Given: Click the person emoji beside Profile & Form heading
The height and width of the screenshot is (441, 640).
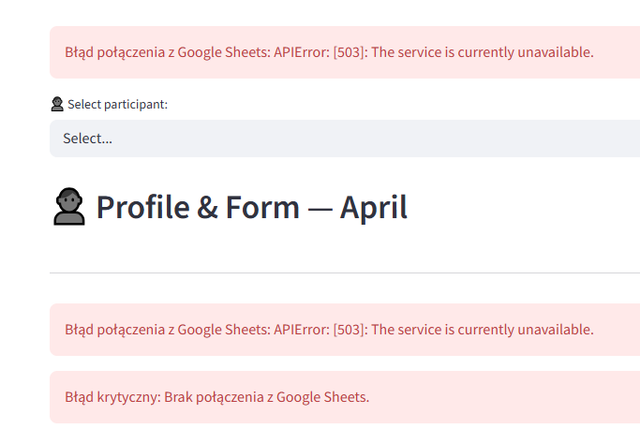Looking at the screenshot, I should click(x=69, y=207).
